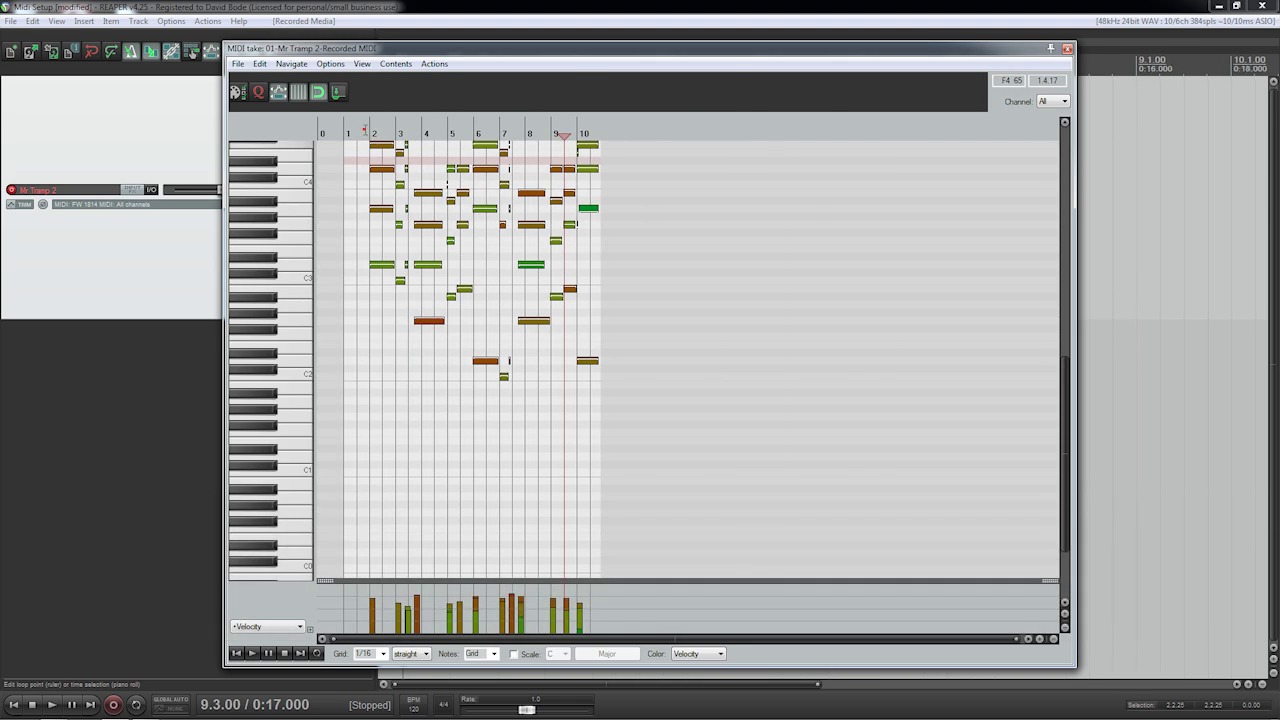The height and width of the screenshot is (720, 1280).
Task: Click the red Q quantize icon
Action: point(258,92)
